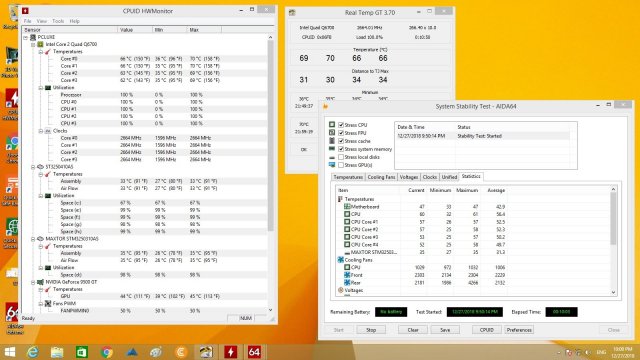Open the Tools menu in HWMonitor

(x=58, y=21)
